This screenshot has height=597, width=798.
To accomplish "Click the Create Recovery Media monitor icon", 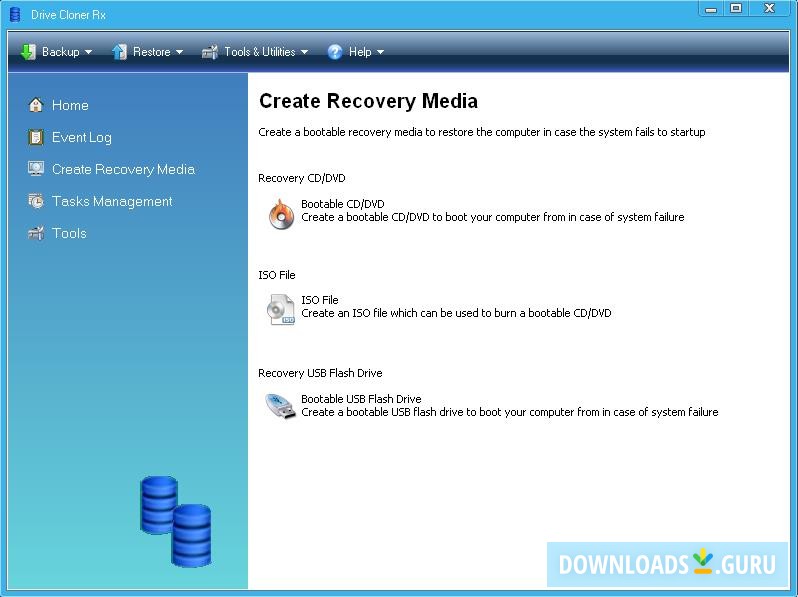I will pos(36,169).
